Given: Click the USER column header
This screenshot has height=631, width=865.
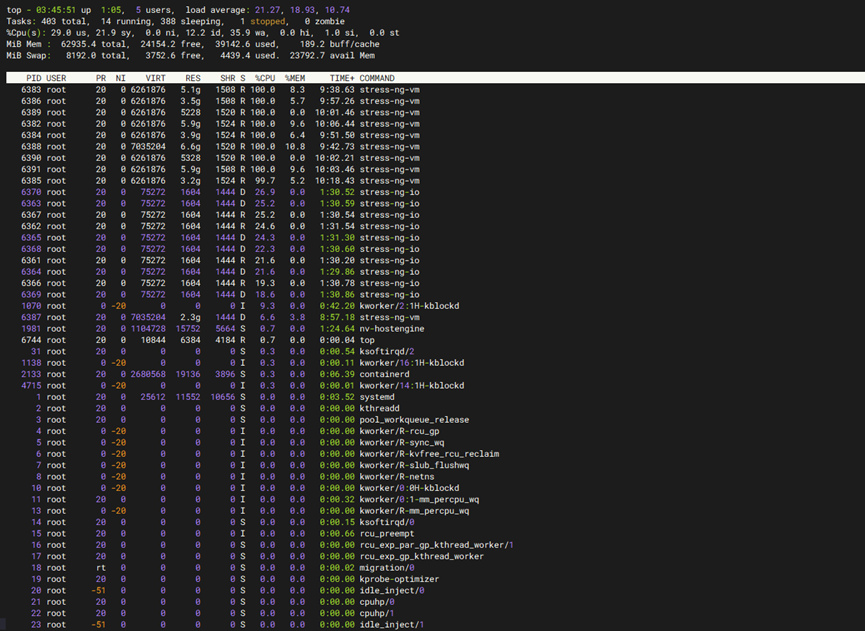Looking at the screenshot, I should [x=56, y=78].
